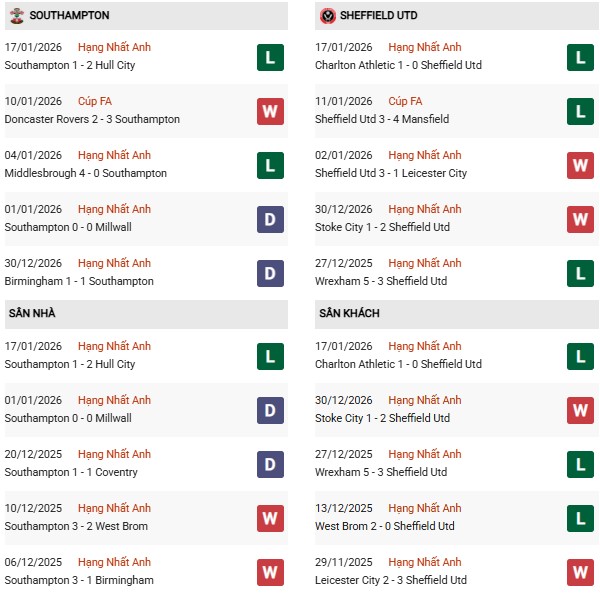Open the SÂN KHÁCH away form section
The image size is (600, 593).
point(350,314)
